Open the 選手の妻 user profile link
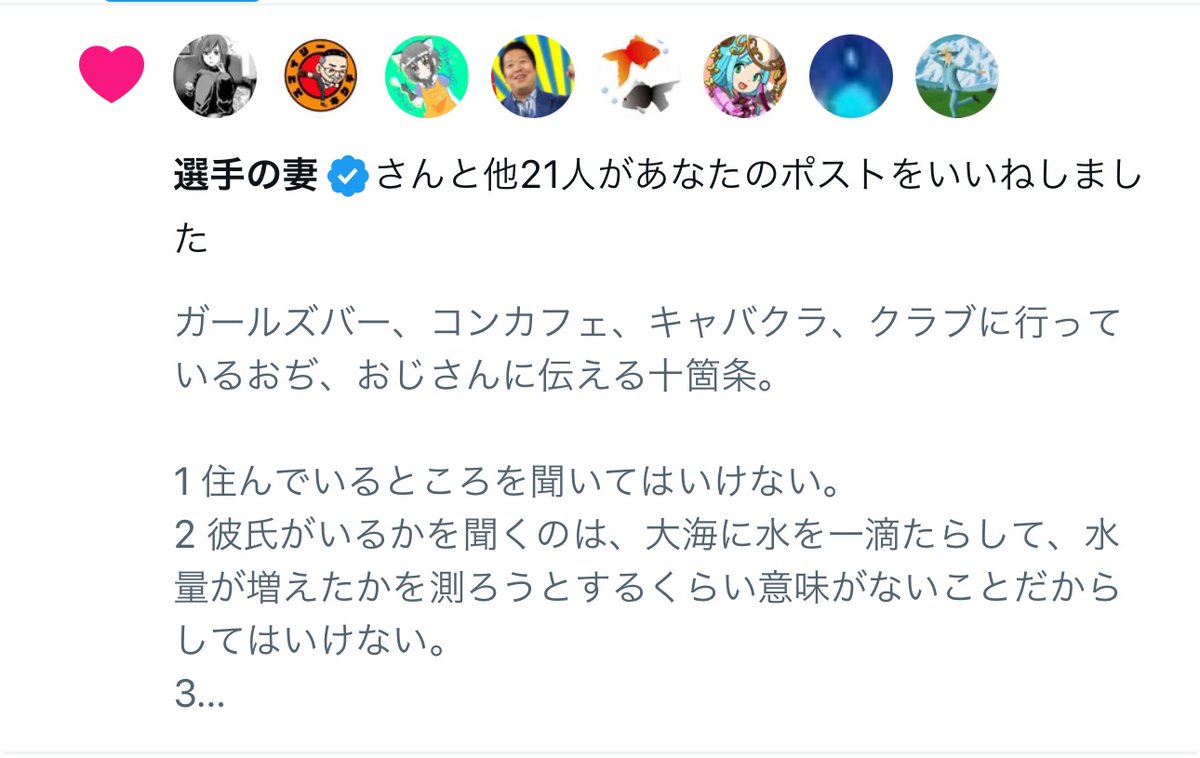Image resolution: width=1200 pixels, height=758 pixels. [246, 177]
